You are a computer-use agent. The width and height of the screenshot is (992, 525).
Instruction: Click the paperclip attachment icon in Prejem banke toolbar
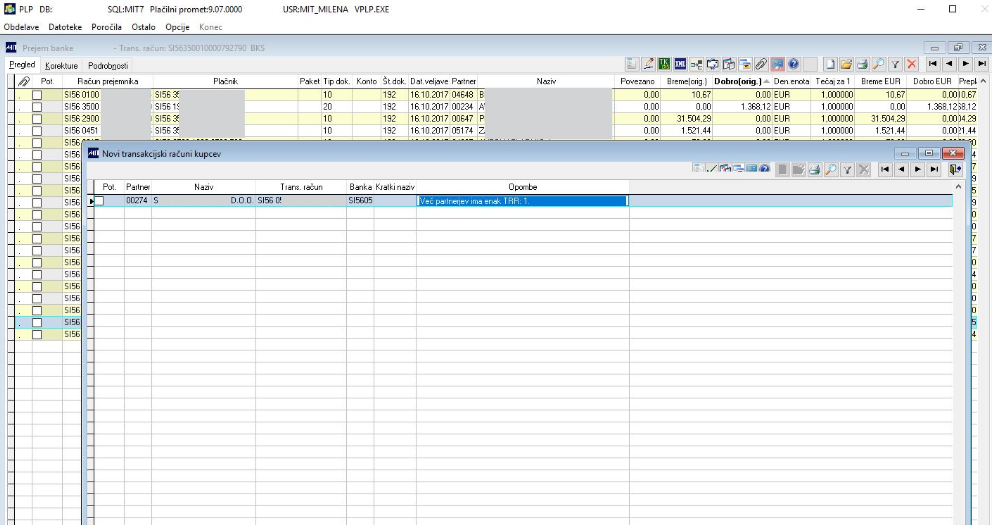click(761, 64)
